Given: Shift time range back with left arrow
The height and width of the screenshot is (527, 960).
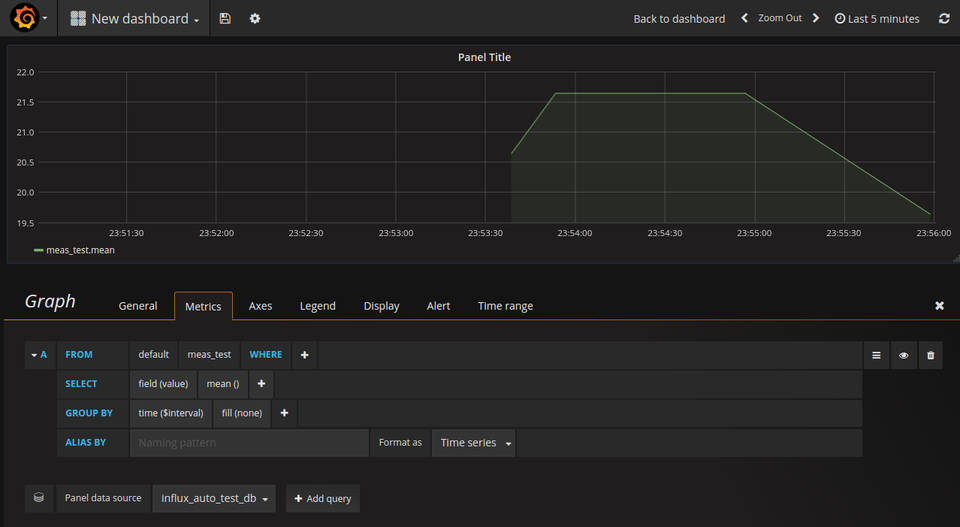Looking at the screenshot, I should [x=744, y=18].
